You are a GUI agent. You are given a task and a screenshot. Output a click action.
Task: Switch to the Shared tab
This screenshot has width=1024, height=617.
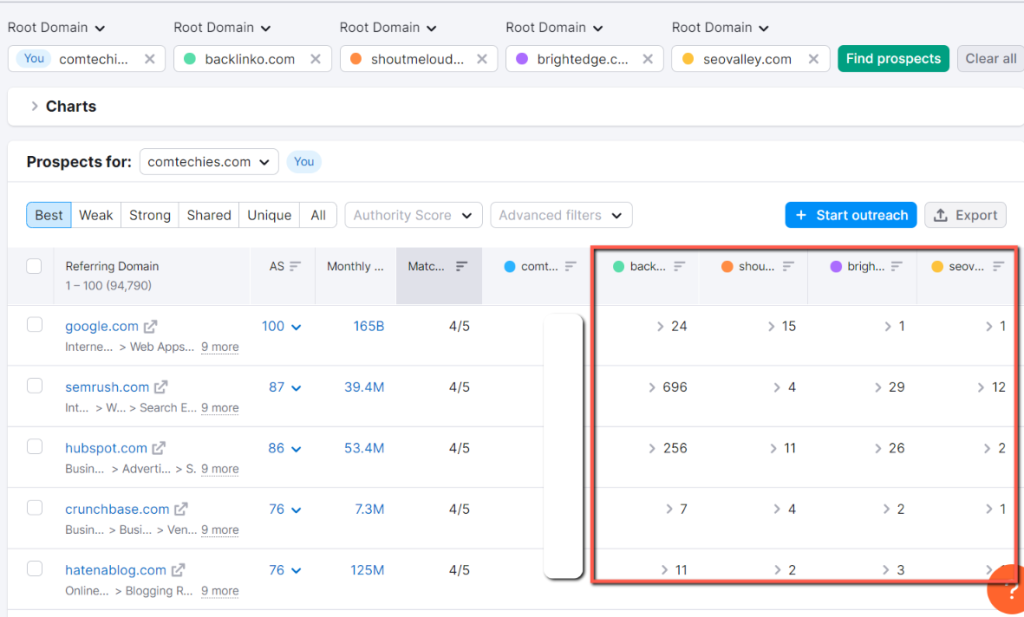208,214
